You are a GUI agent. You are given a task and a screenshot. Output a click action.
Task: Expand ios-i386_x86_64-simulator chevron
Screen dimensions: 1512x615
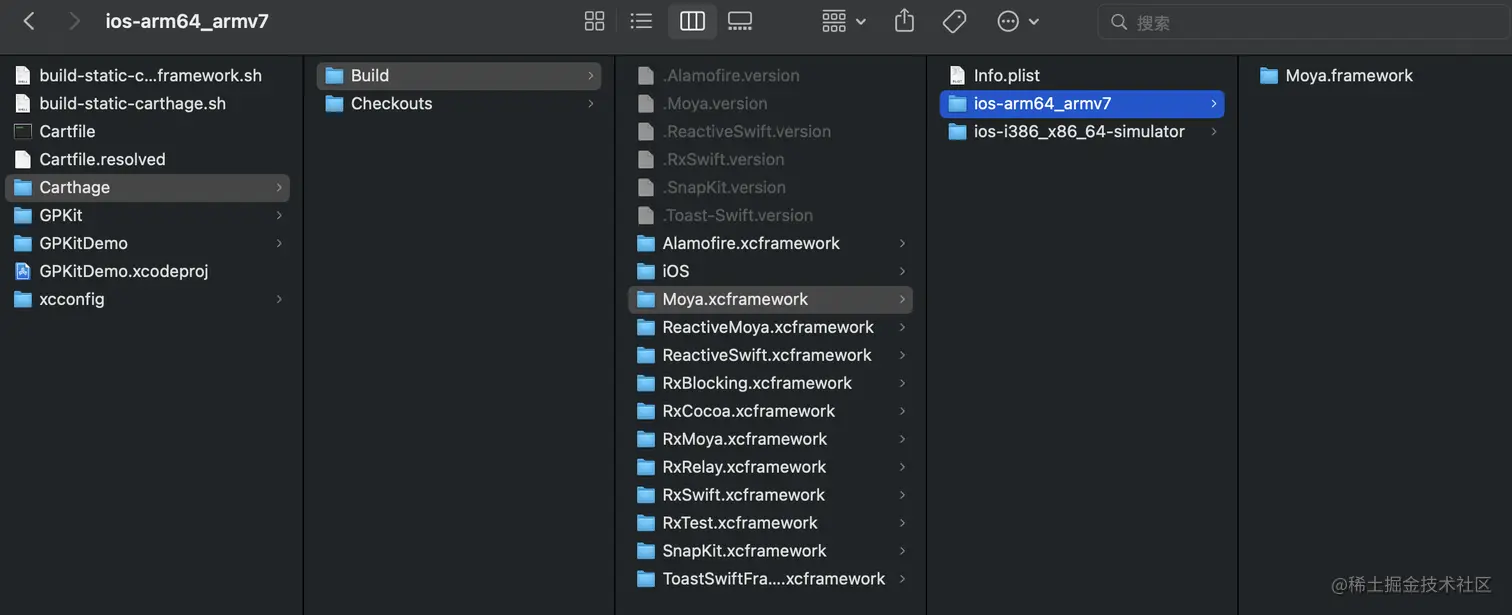(x=1214, y=131)
